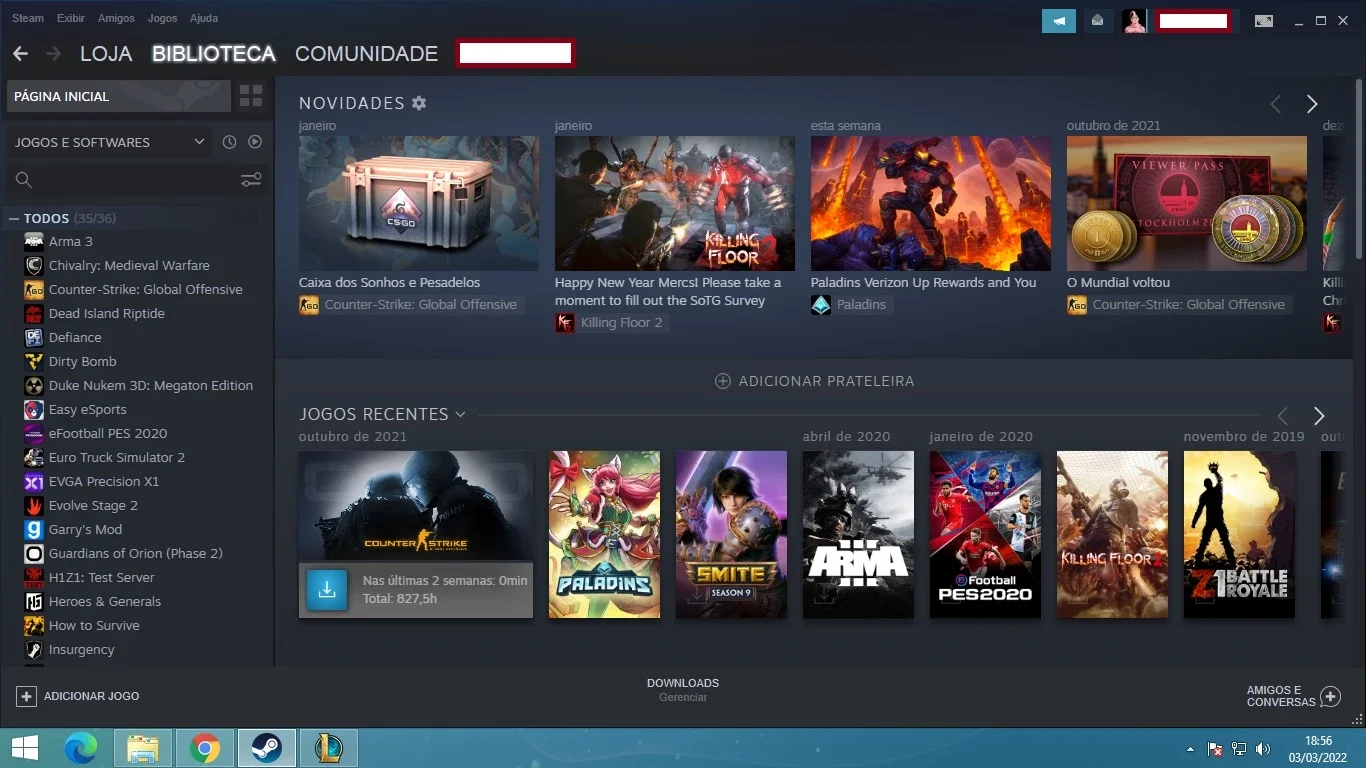
Task: Open Novidades settings gear
Action: (x=419, y=103)
